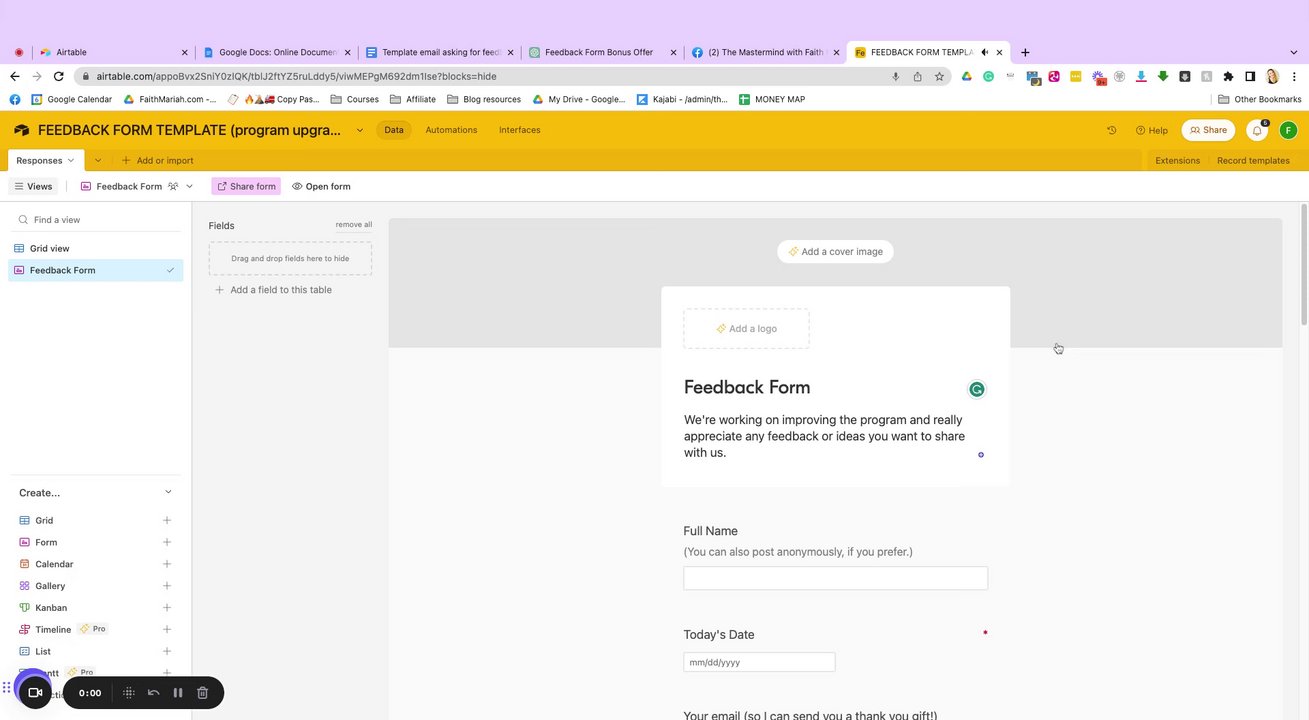Open Feedback Form view options chevron

[x=189, y=186]
